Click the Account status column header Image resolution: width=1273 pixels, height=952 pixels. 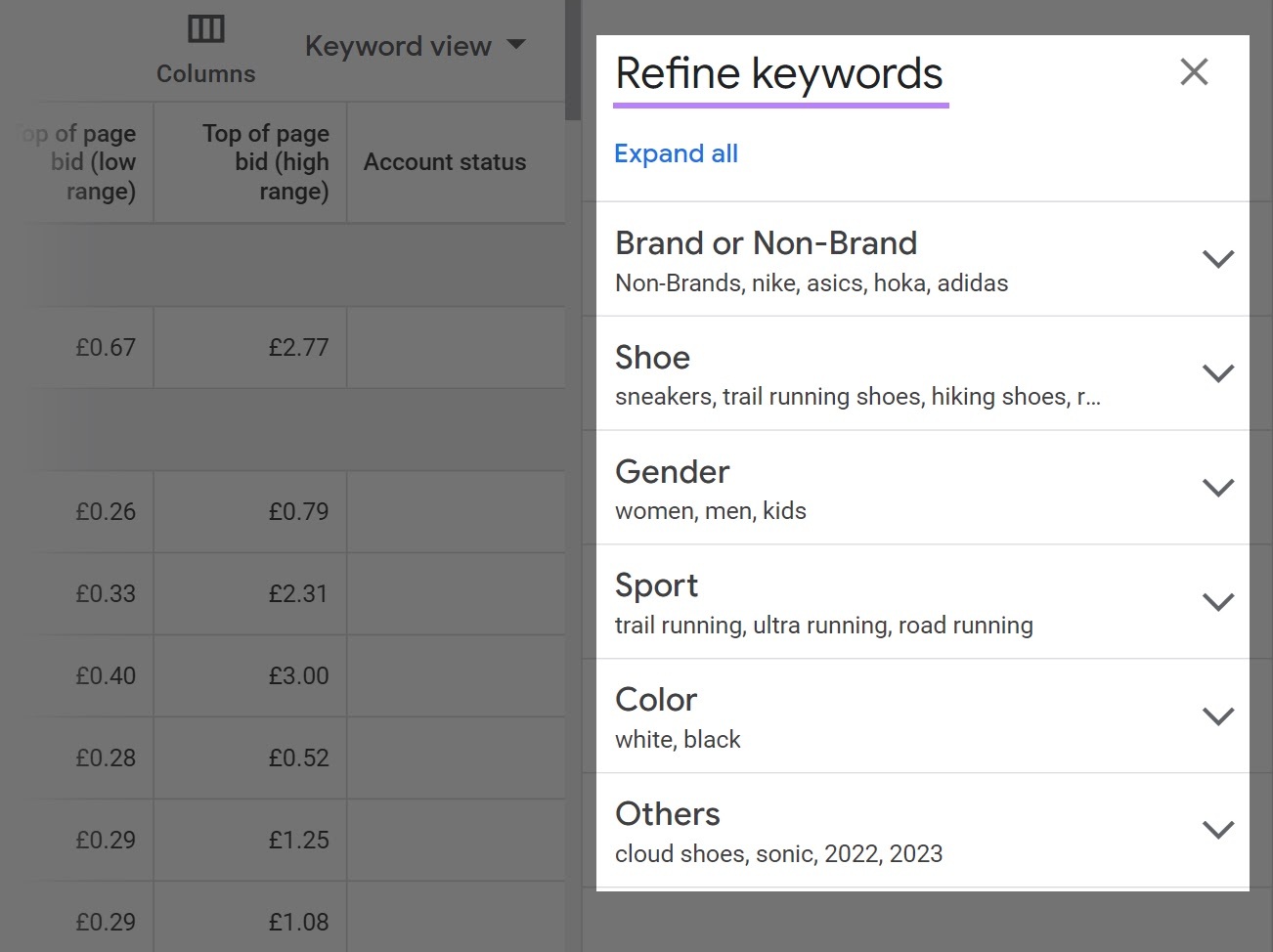(x=445, y=162)
